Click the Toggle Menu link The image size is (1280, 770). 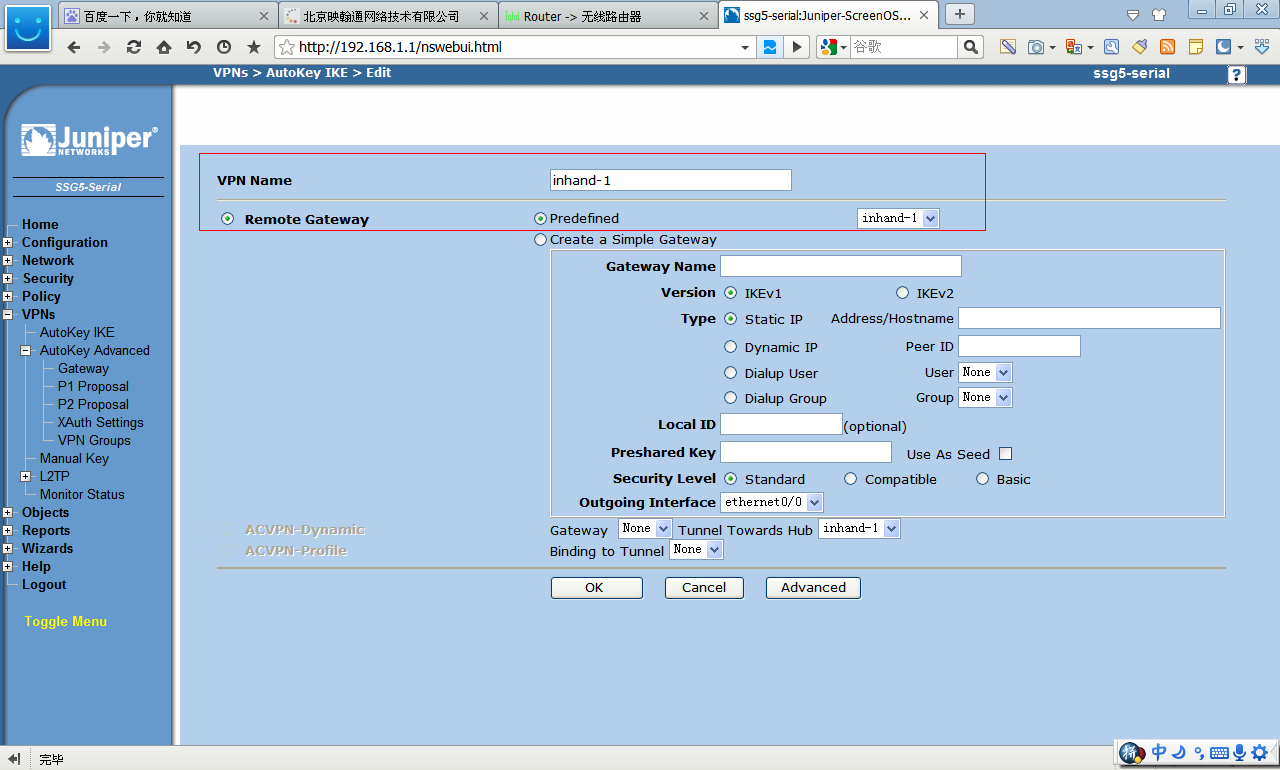pos(65,622)
